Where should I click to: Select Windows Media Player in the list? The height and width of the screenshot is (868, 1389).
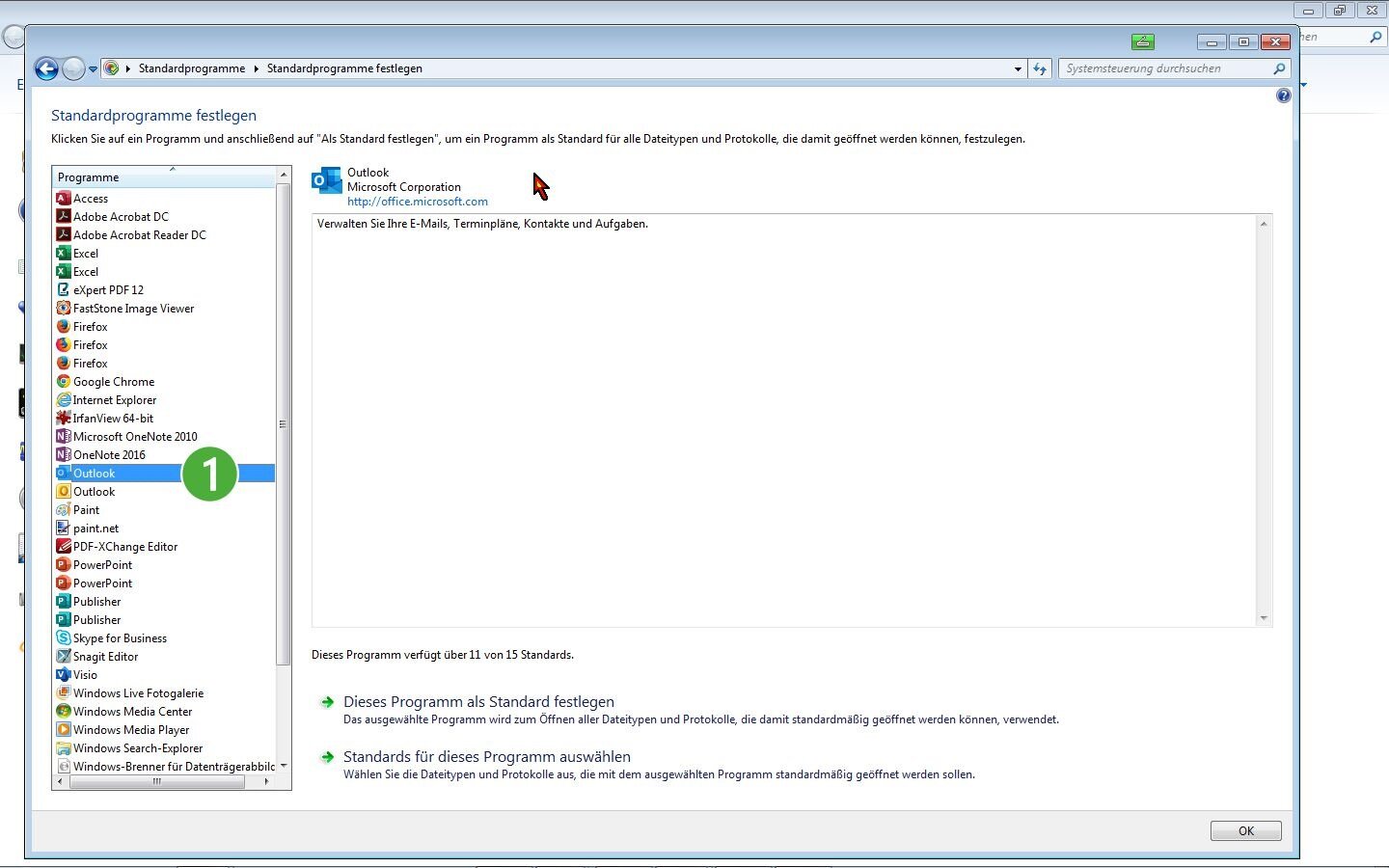[x=165, y=730]
